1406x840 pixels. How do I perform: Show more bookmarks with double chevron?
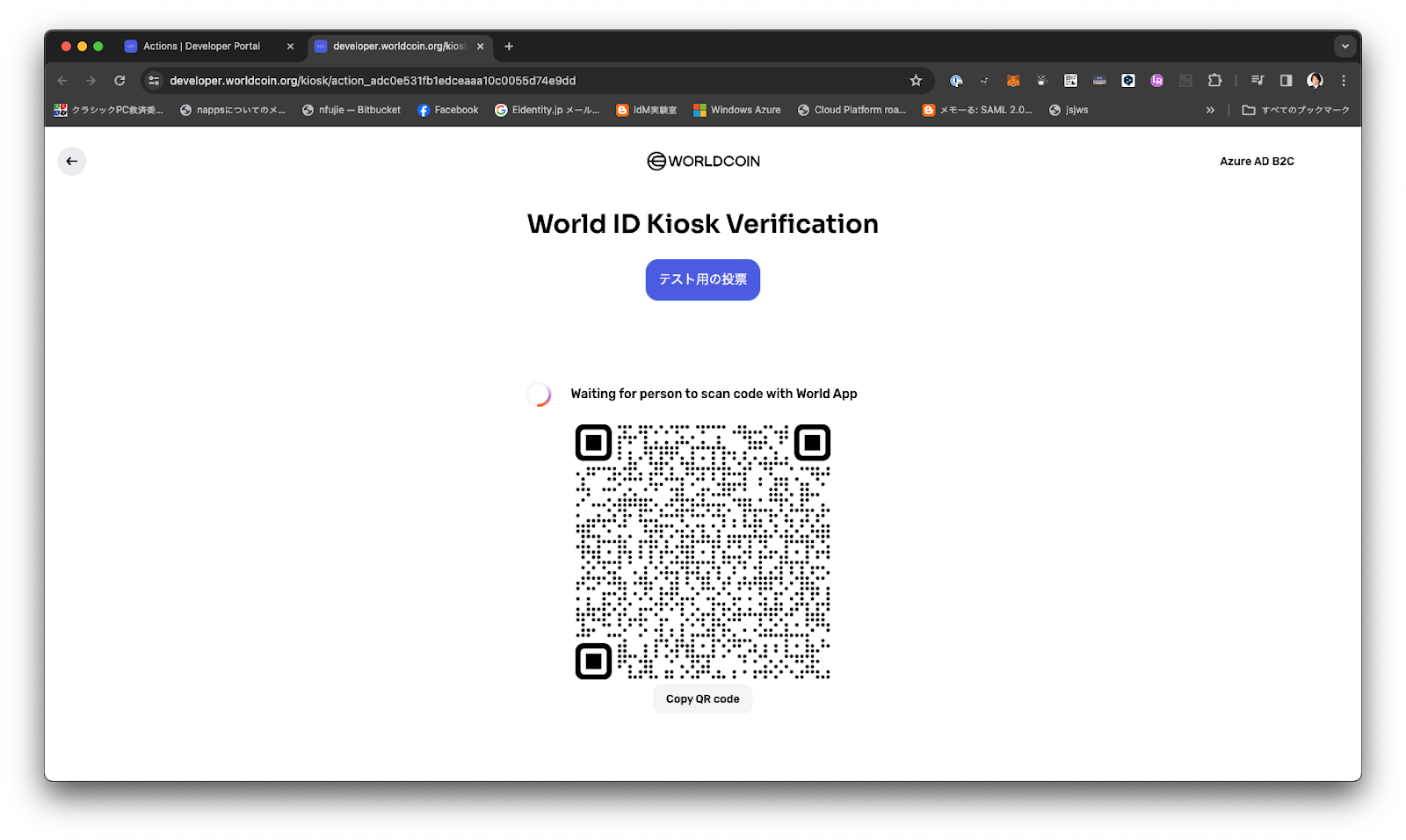pyautogui.click(x=1210, y=111)
